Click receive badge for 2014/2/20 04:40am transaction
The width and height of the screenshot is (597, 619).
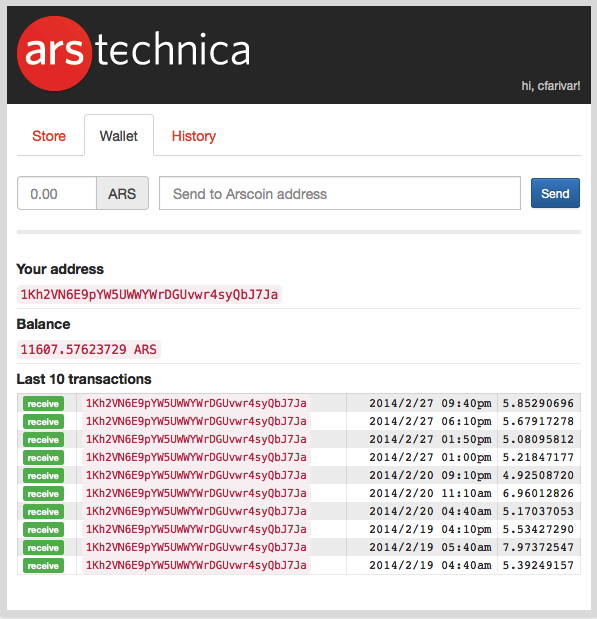[43, 512]
